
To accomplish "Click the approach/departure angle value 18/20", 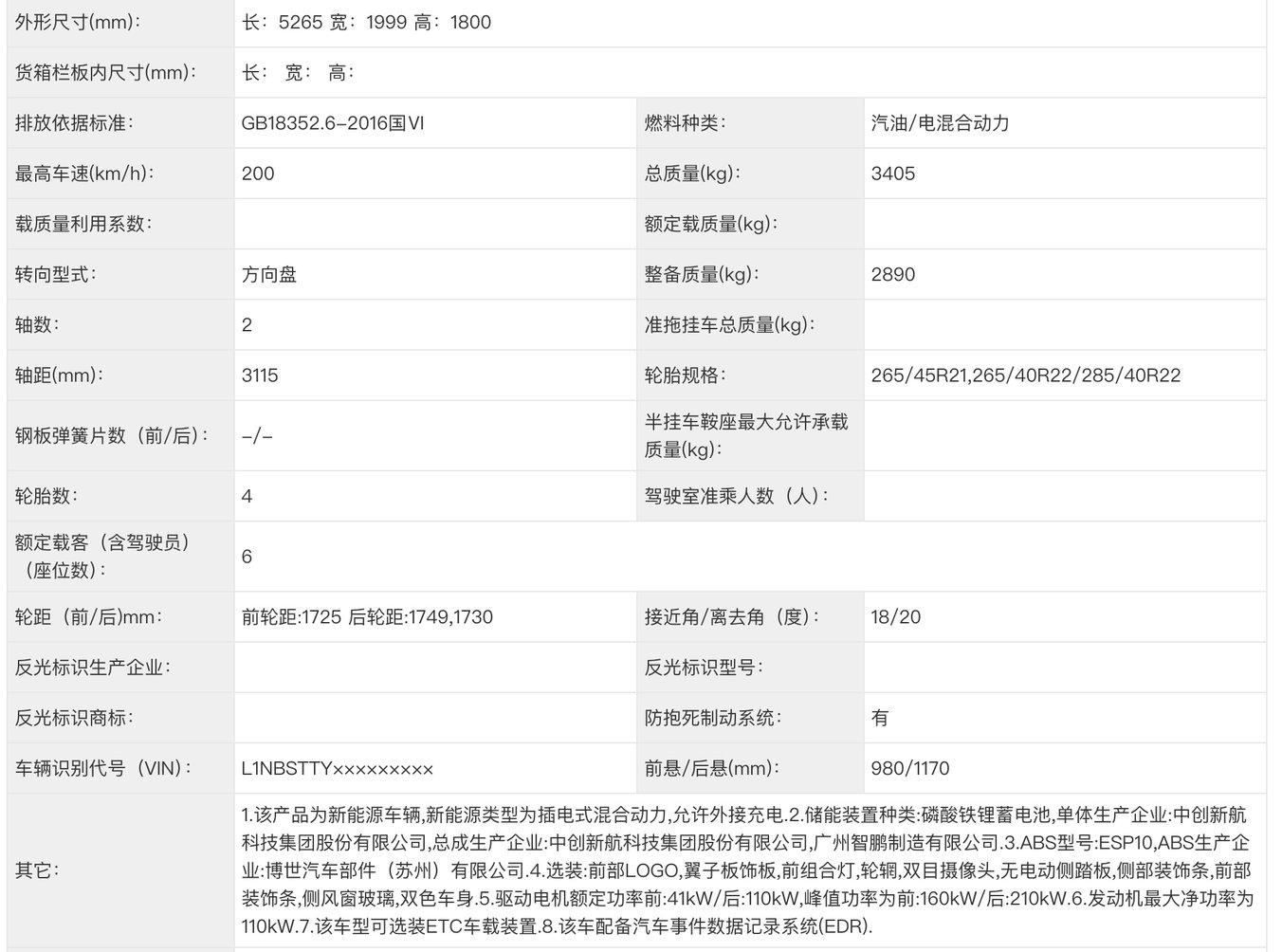I will (x=895, y=617).
